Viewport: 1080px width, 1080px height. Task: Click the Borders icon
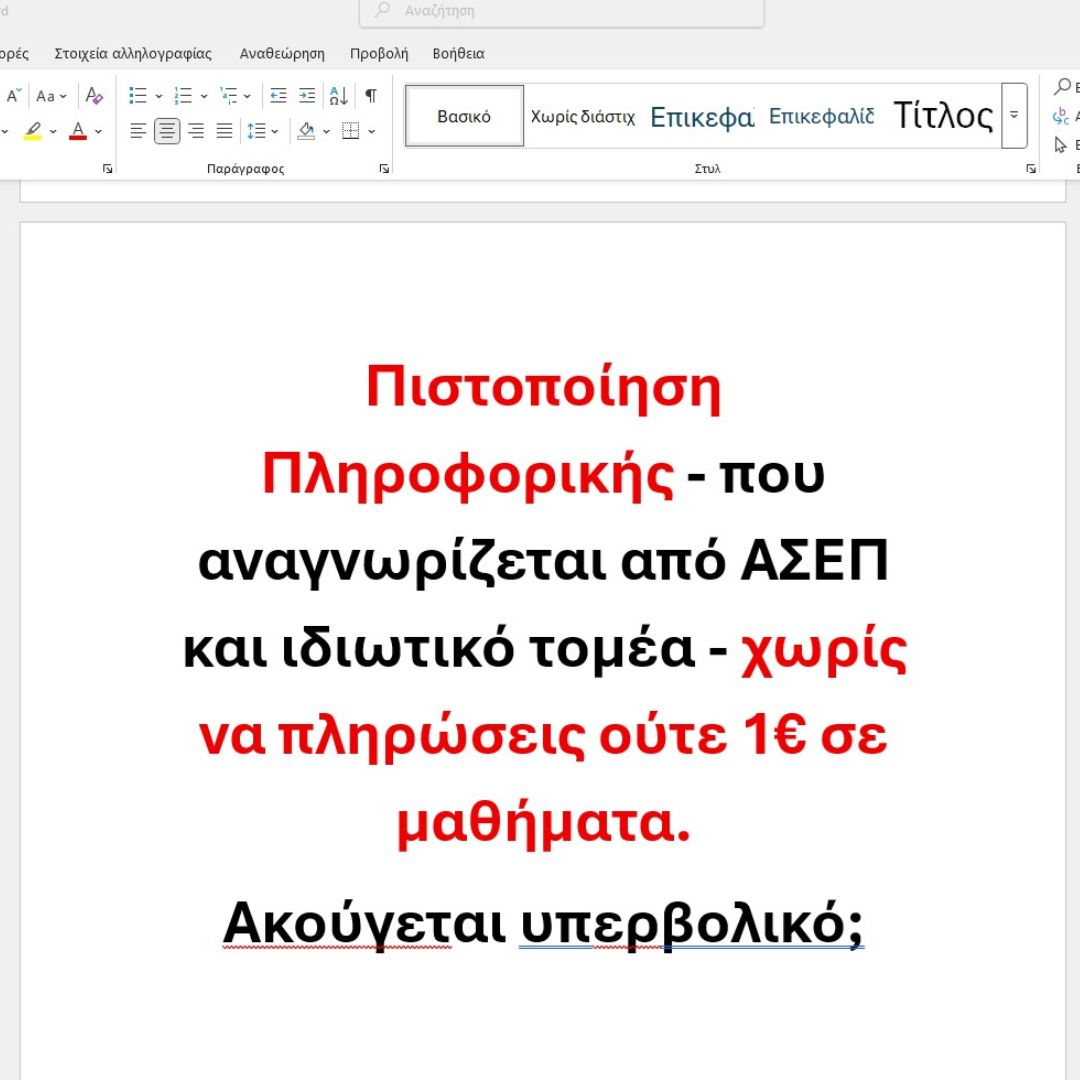[351, 131]
